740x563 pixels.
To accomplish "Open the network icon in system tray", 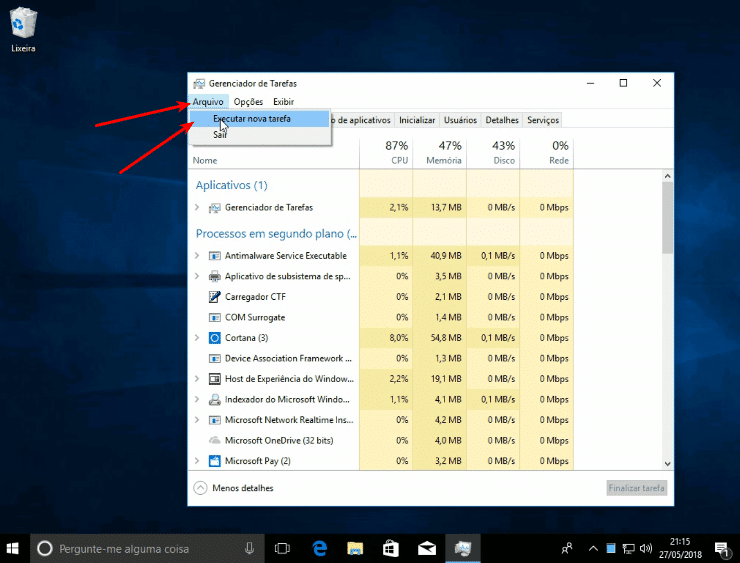I will [628, 548].
